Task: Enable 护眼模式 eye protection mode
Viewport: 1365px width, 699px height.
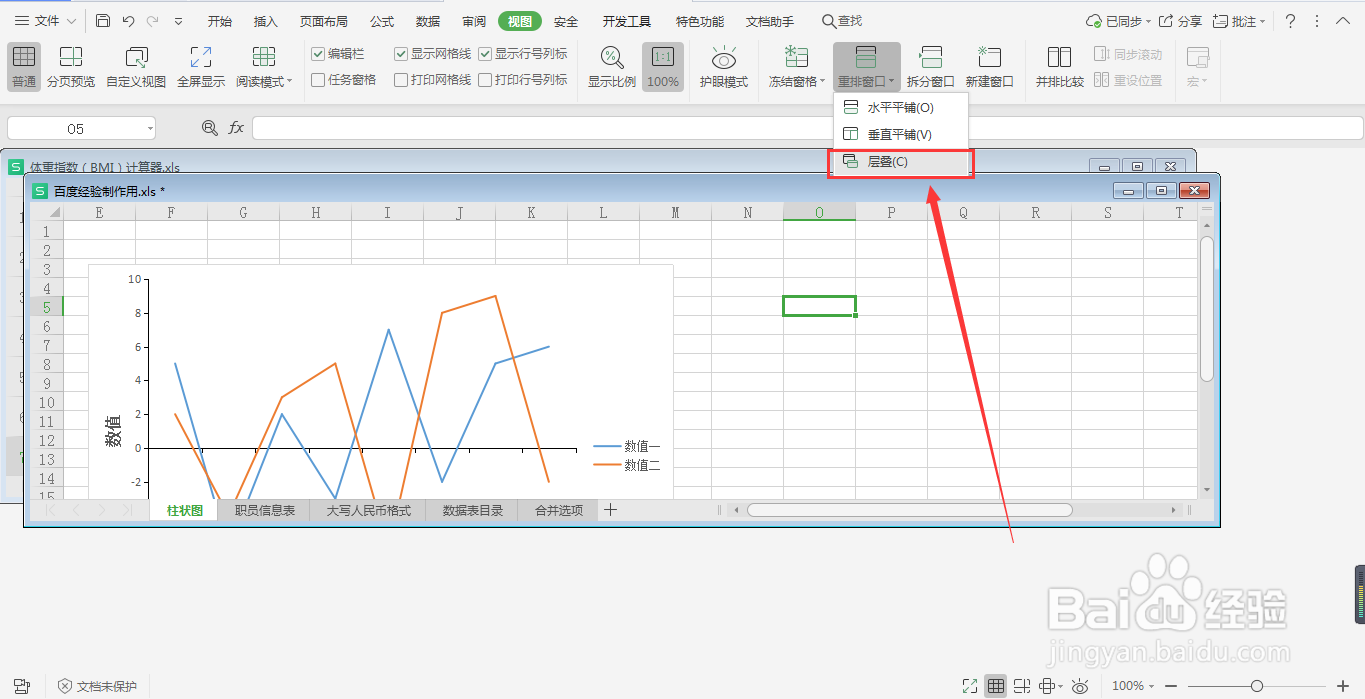Action: (724, 66)
